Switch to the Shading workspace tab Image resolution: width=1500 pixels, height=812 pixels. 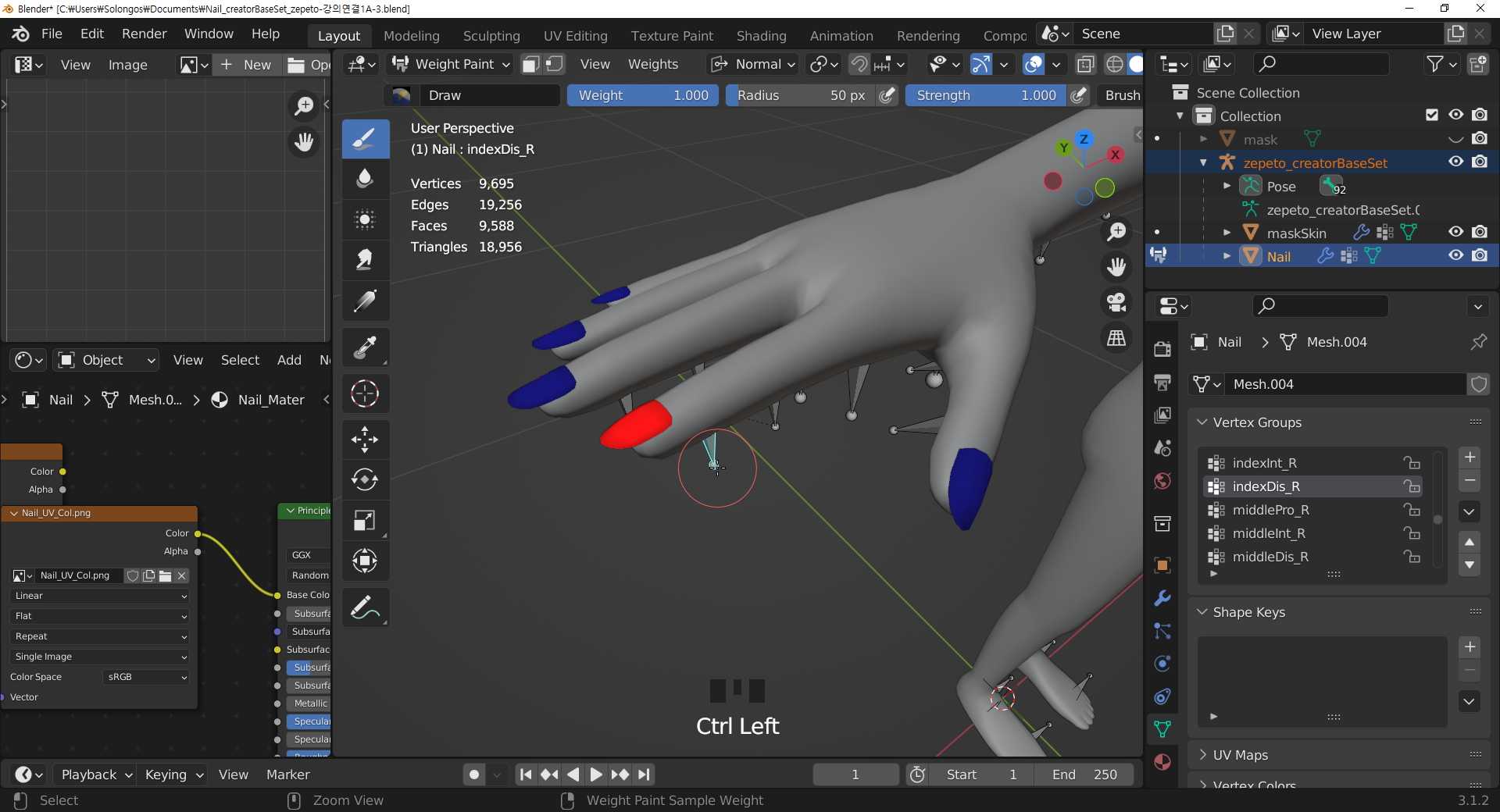tap(762, 36)
